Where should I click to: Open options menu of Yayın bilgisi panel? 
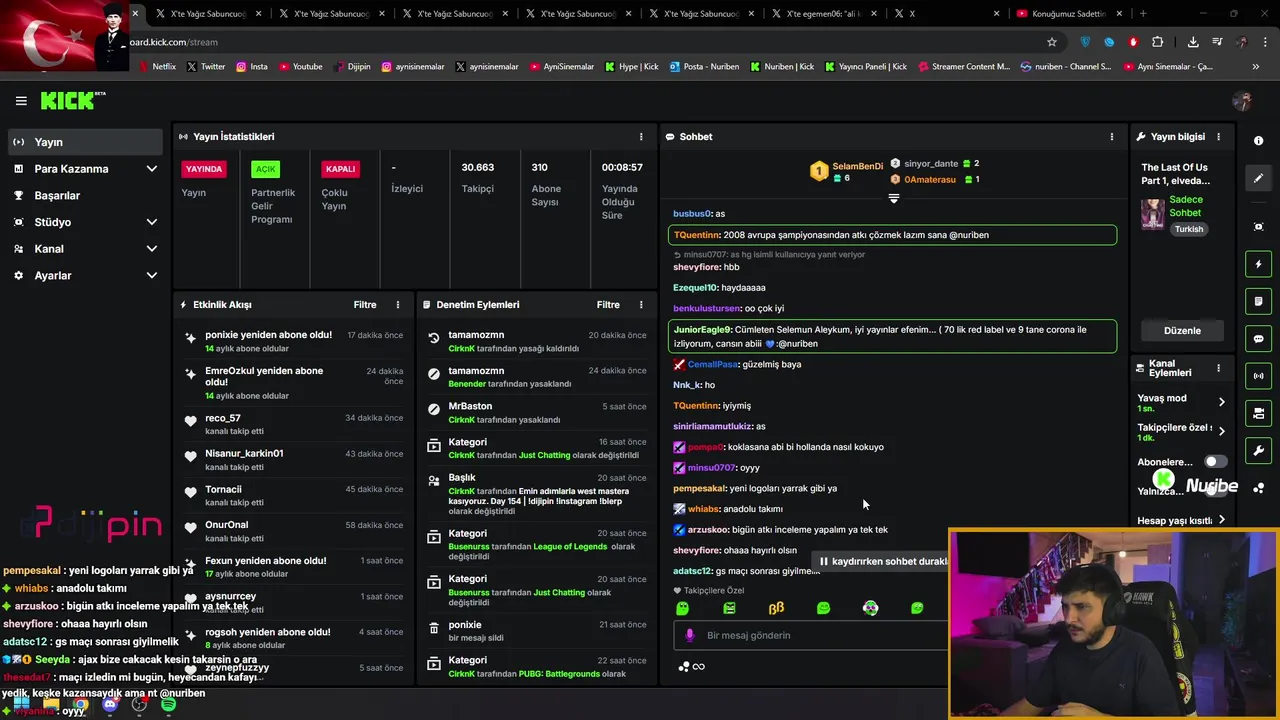[x=1218, y=137]
